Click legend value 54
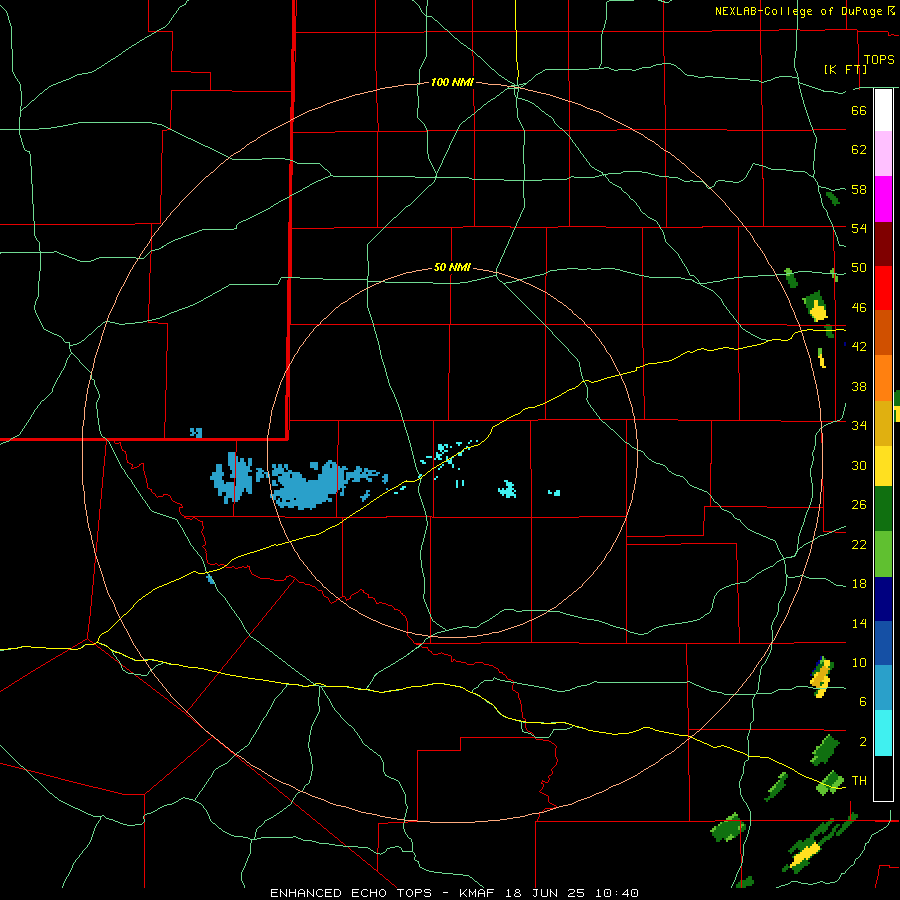900x900 pixels. pyautogui.click(x=859, y=228)
